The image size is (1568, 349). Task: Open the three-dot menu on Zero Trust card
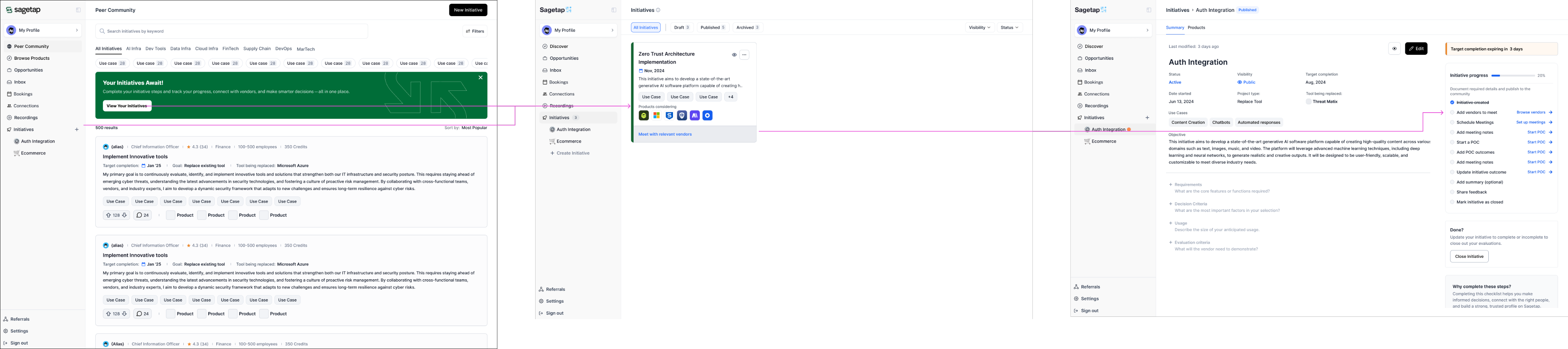744,55
